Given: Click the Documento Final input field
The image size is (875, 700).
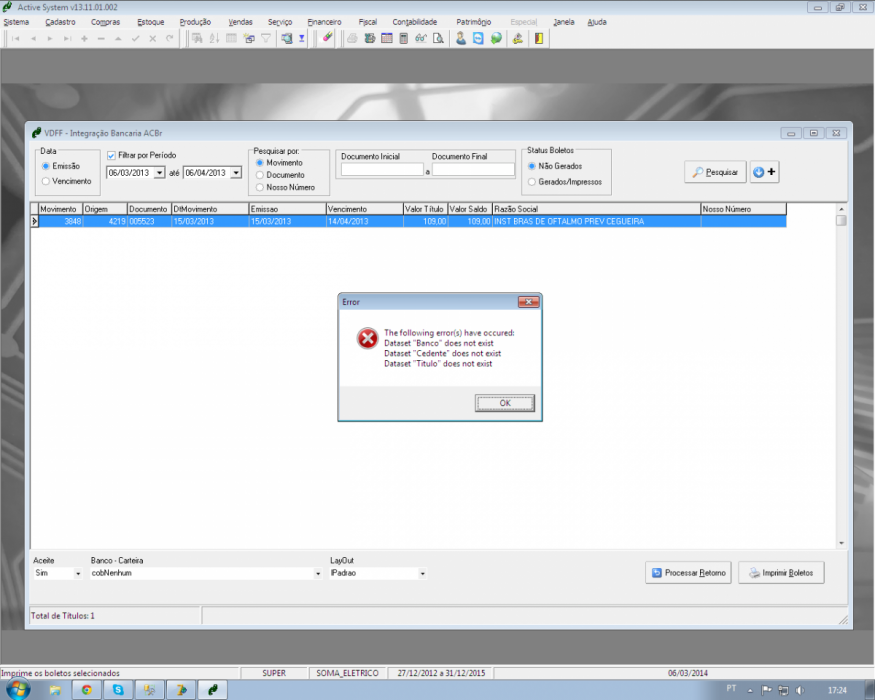Looking at the screenshot, I should point(473,170).
